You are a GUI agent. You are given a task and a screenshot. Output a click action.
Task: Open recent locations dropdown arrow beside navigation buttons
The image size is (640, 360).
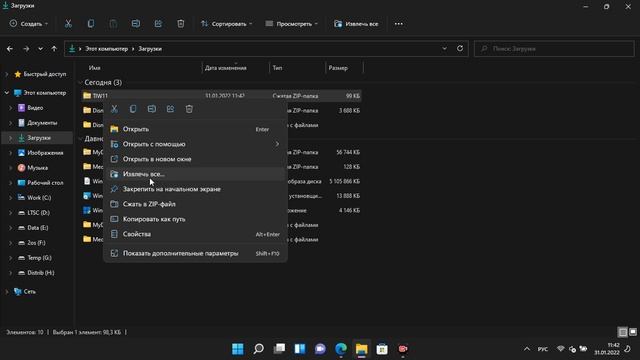pos(40,49)
